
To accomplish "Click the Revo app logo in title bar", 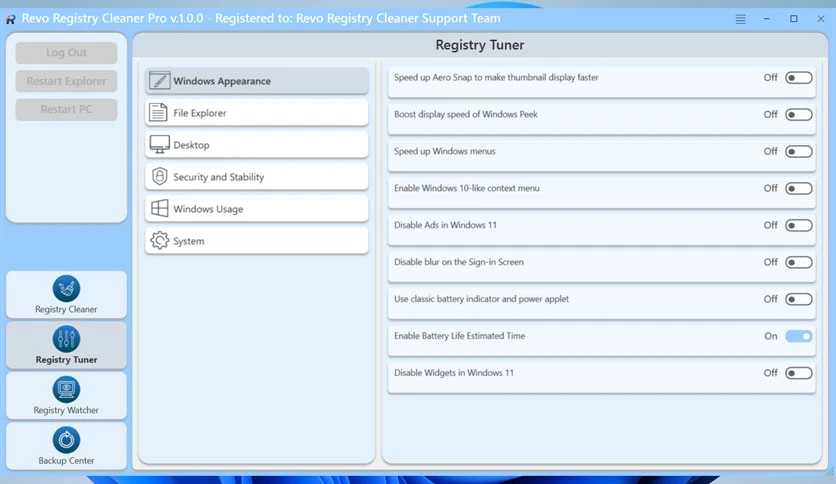I will [x=10, y=19].
